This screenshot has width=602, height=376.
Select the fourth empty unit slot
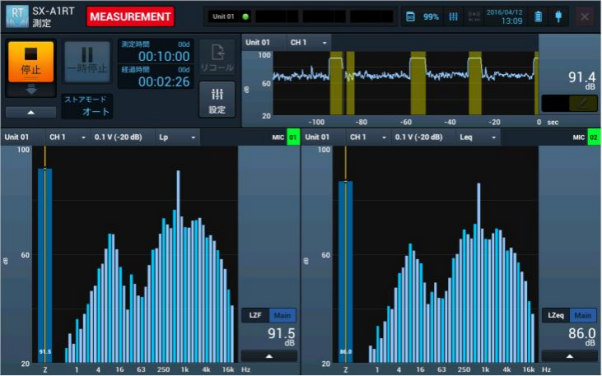coord(371,17)
